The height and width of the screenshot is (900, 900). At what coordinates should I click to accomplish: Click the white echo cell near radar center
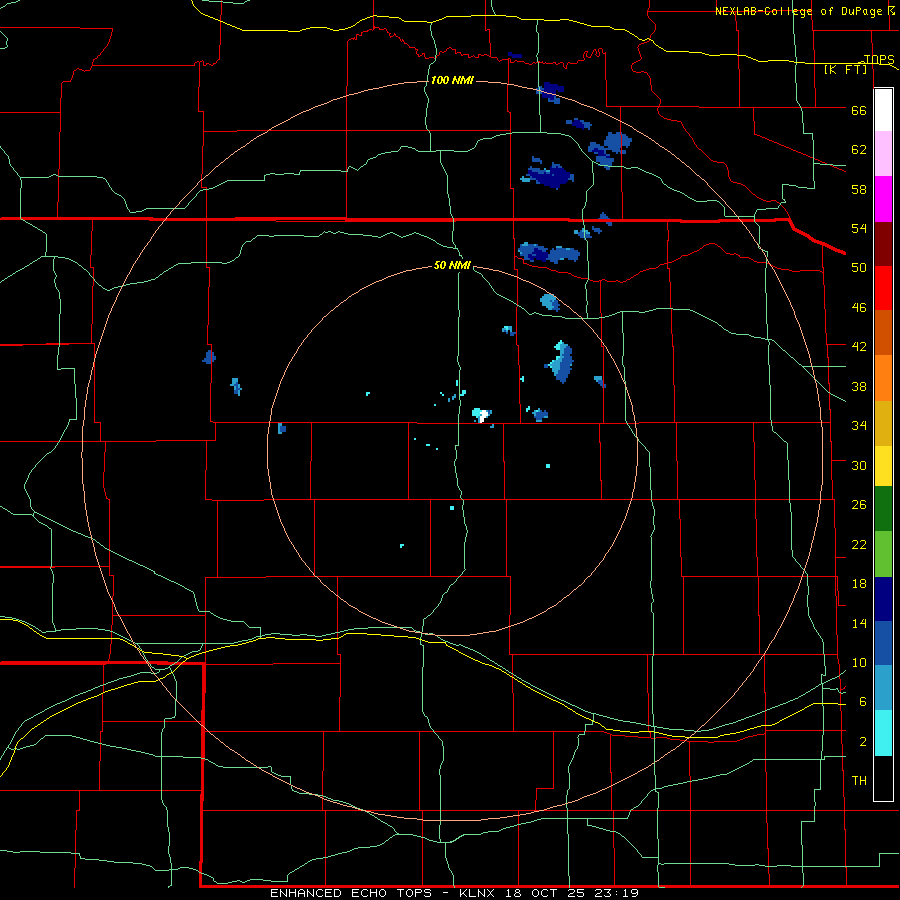pyautogui.click(x=484, y=415)
